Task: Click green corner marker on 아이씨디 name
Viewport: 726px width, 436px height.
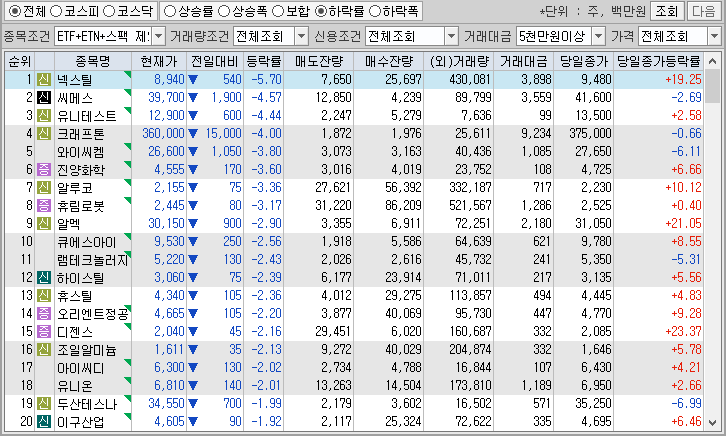Action: (x=128, y=362)
